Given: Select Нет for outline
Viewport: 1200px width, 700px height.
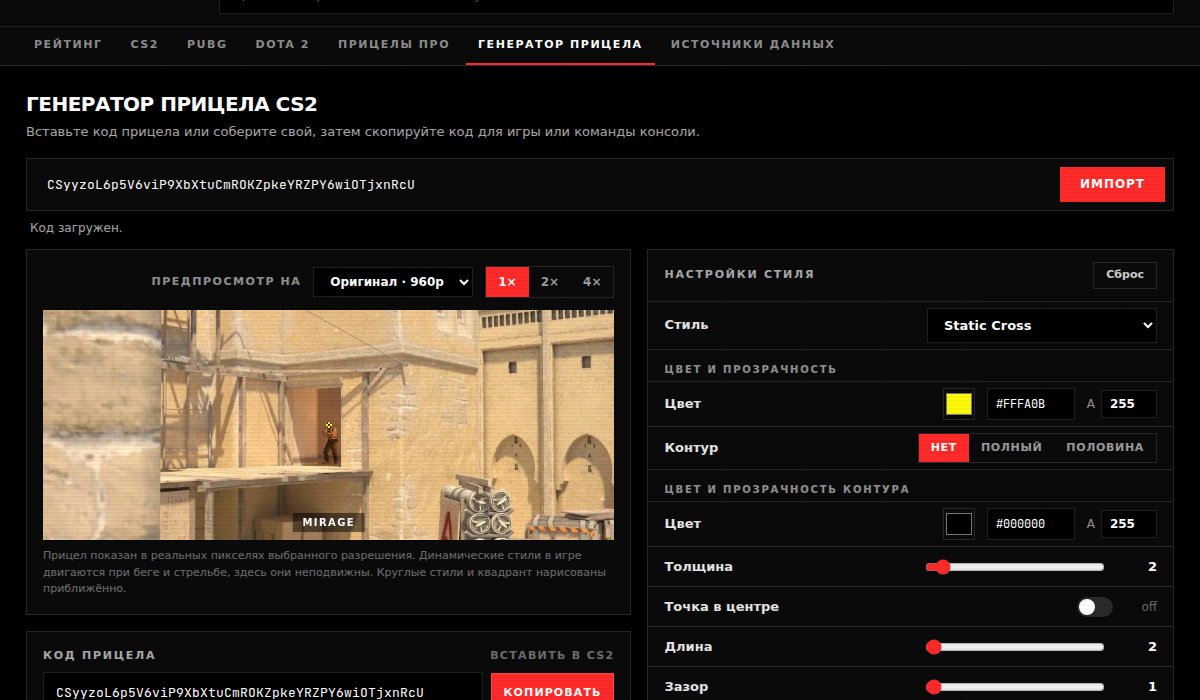Looking at the screenshot, I should coord(944,447).
